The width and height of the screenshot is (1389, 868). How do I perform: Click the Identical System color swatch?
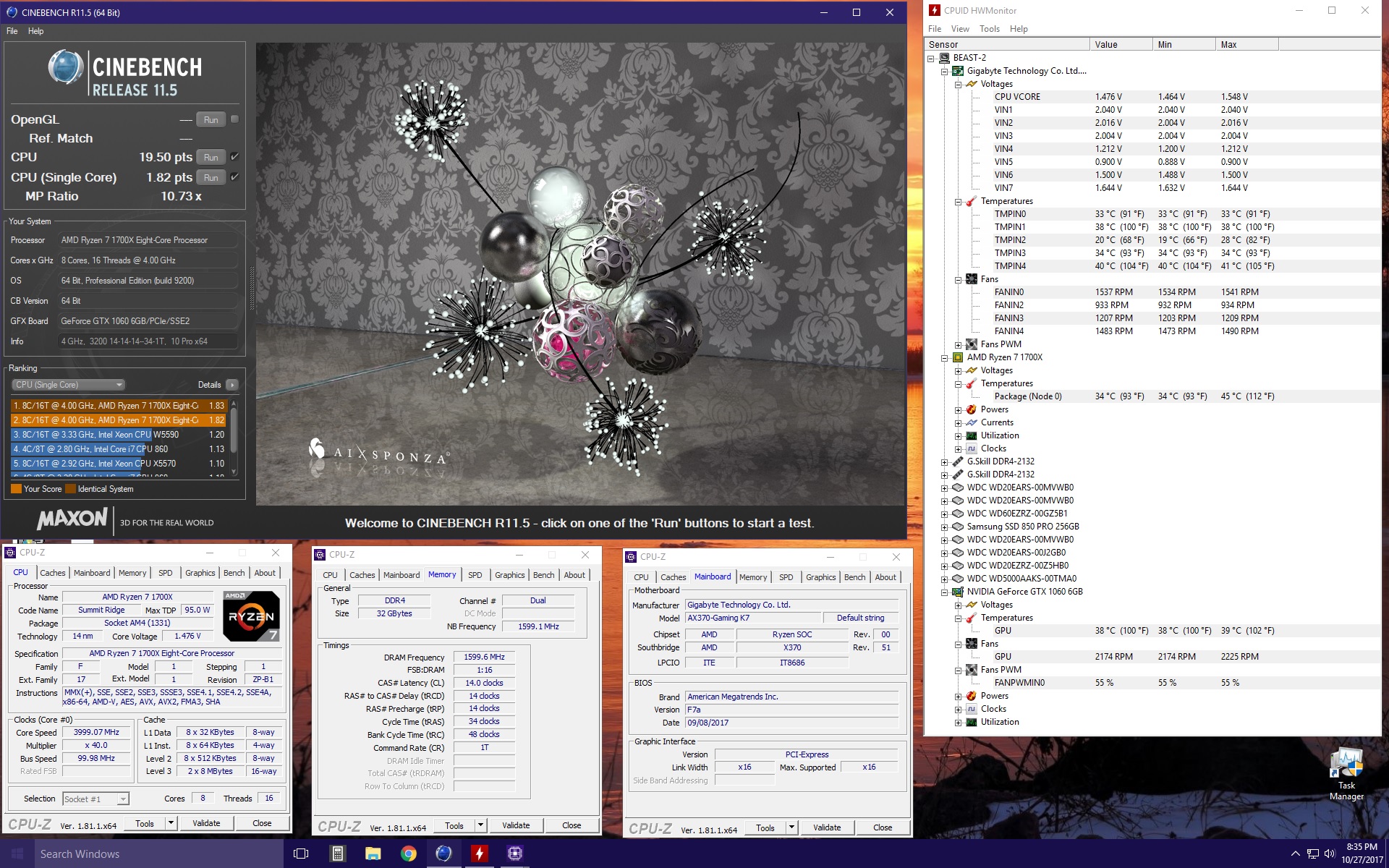coord(70,489)
